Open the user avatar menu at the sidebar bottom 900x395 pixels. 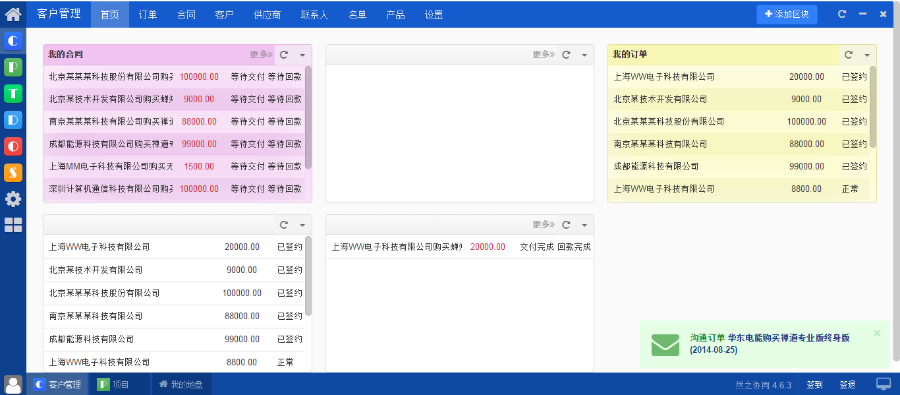(13, 385)
